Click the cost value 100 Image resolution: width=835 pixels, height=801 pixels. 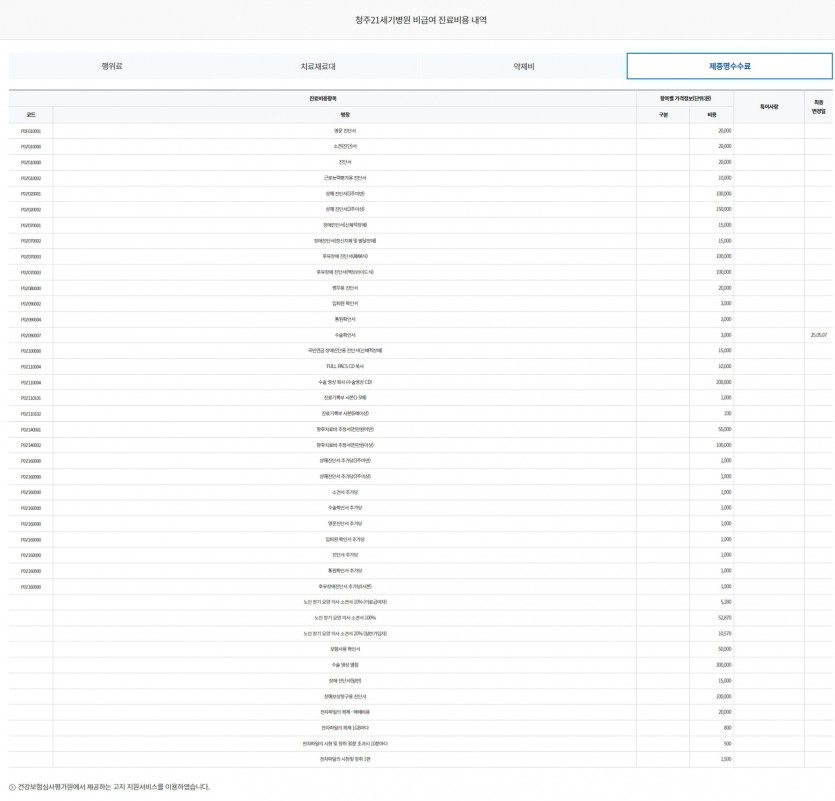pyautogui.click(x=727, y=414)
